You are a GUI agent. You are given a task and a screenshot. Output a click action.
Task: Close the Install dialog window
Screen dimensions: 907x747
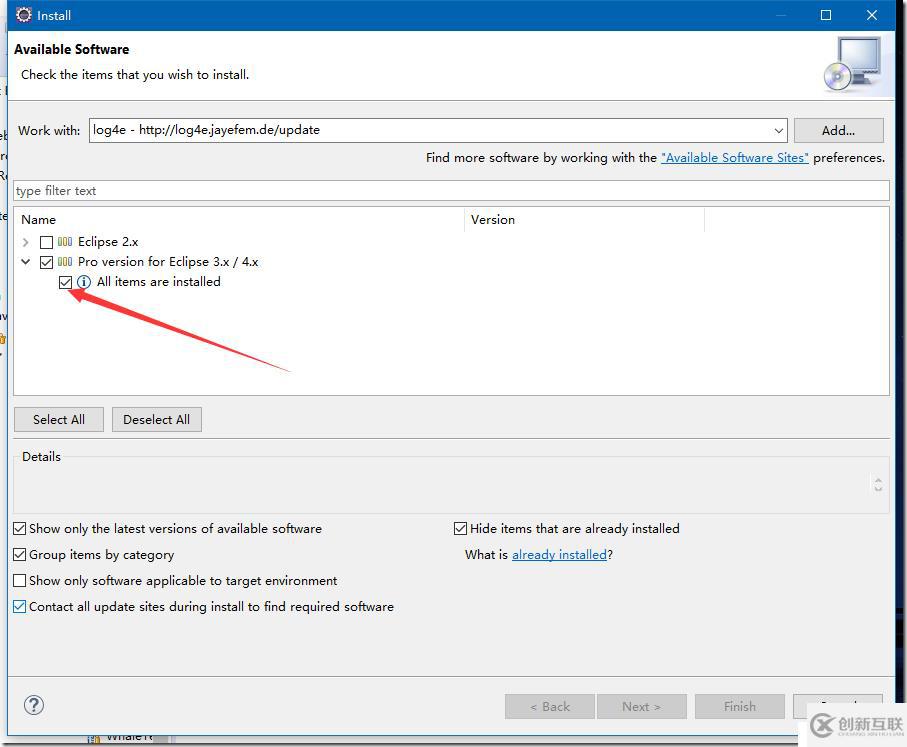pyautogui.click(x=872, y=15)
